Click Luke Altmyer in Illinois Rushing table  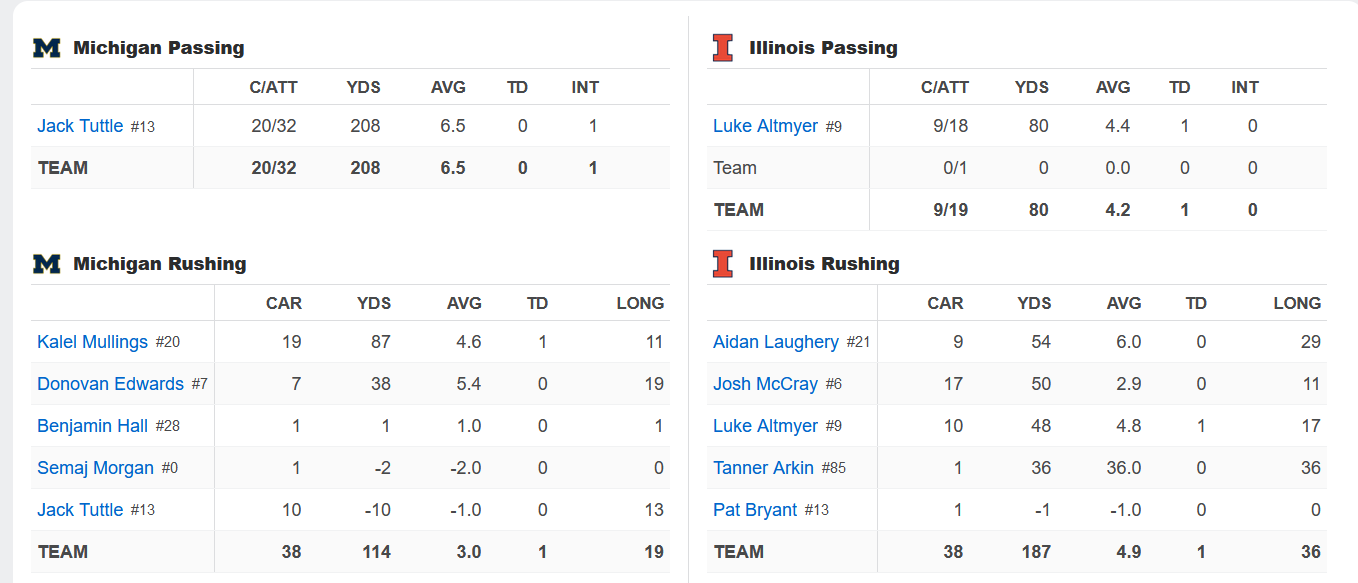[x=765, y=426]
